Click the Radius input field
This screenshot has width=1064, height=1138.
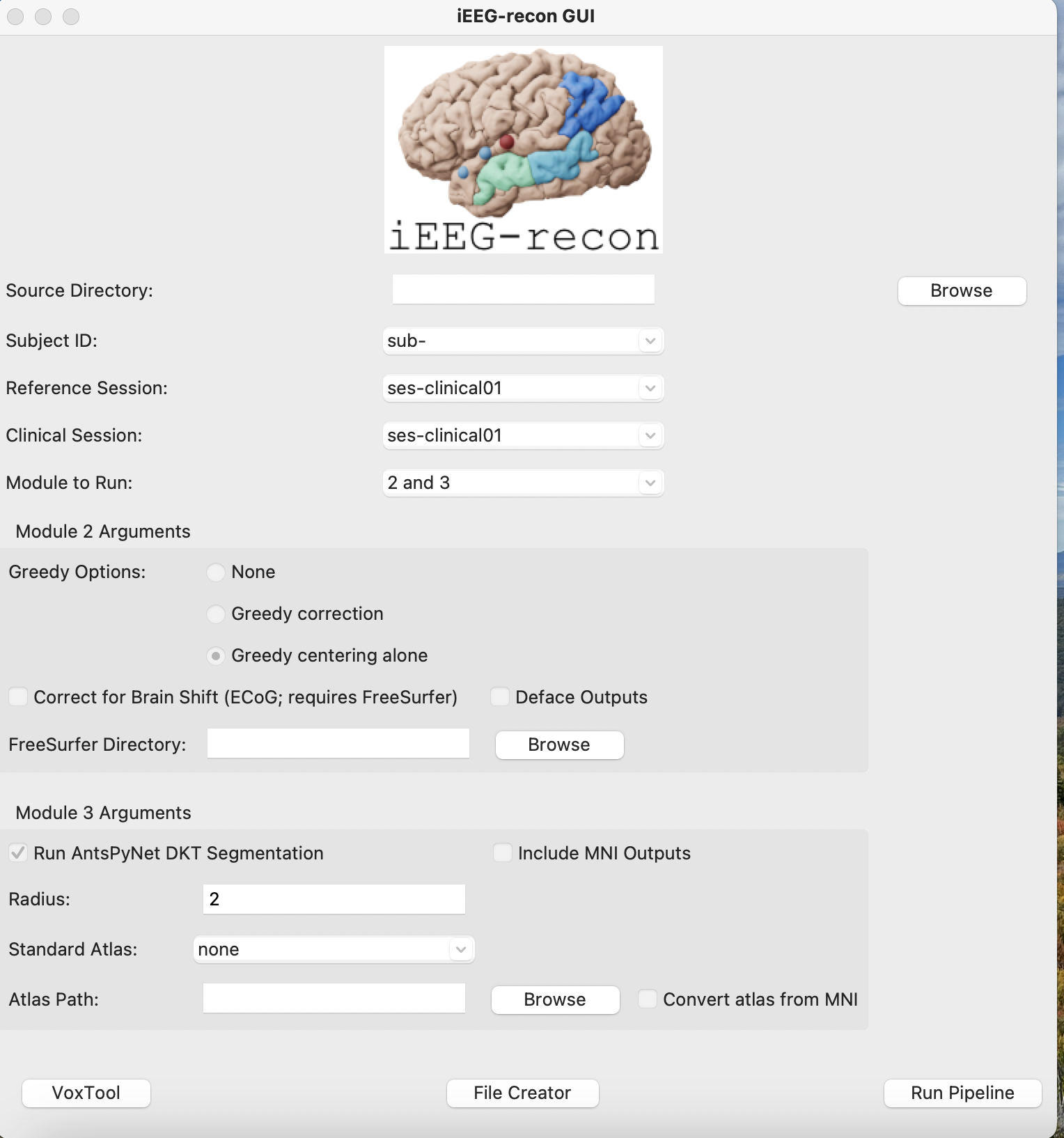click(334, 899)
